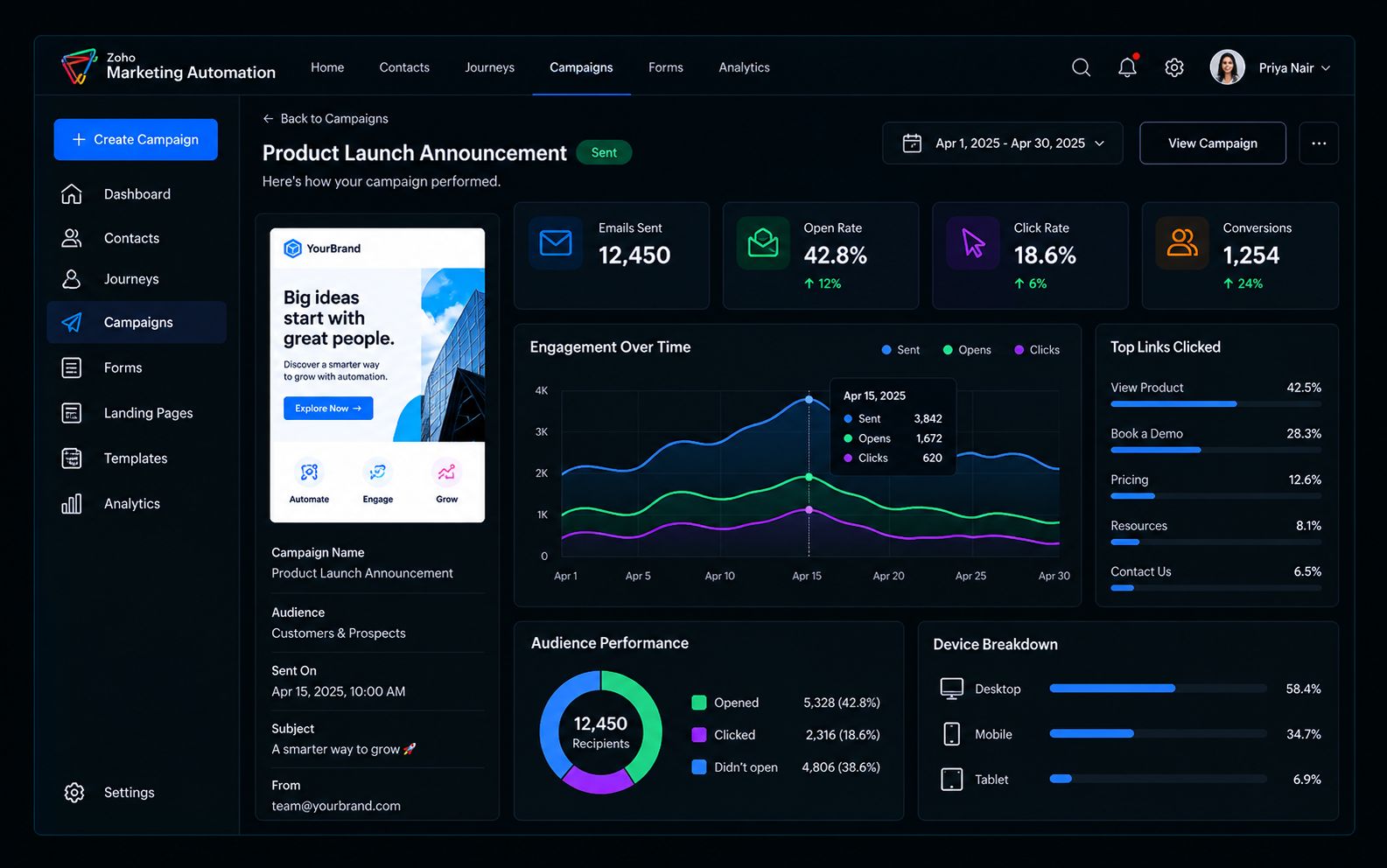
Task: Click the Desktop monitor icon
Action: click(952, 689)
